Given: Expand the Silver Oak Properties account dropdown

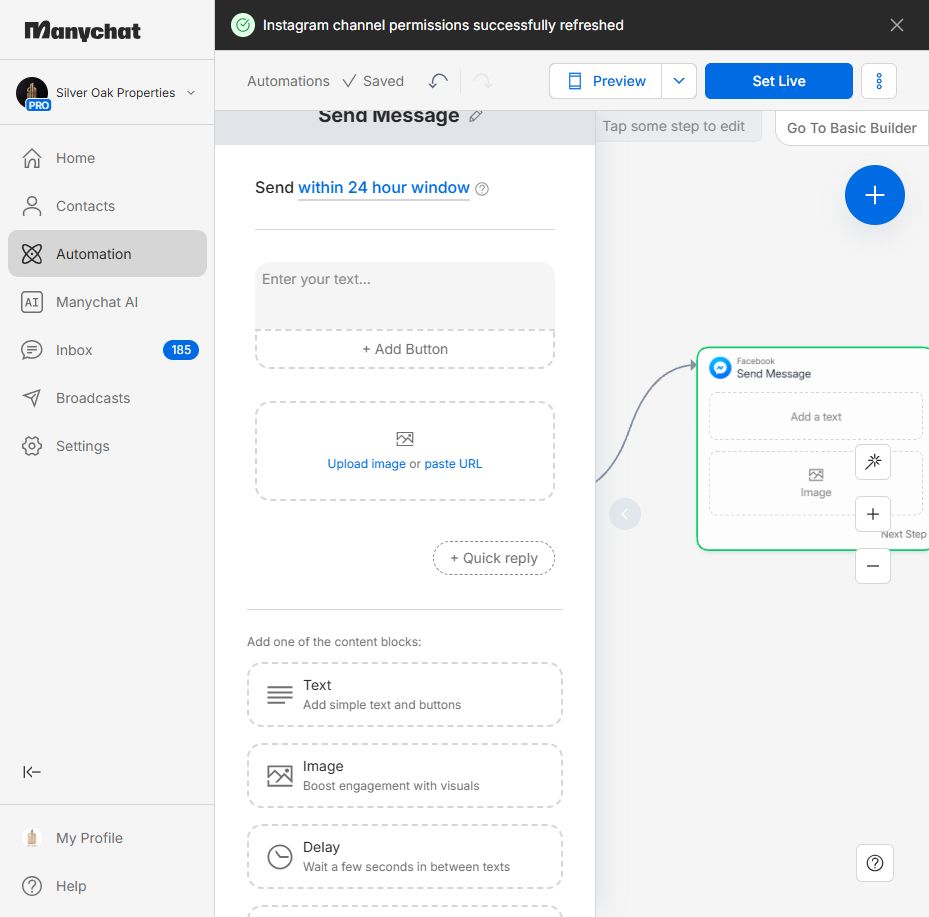Looking at the screenshot, I should tap(191, 93).
